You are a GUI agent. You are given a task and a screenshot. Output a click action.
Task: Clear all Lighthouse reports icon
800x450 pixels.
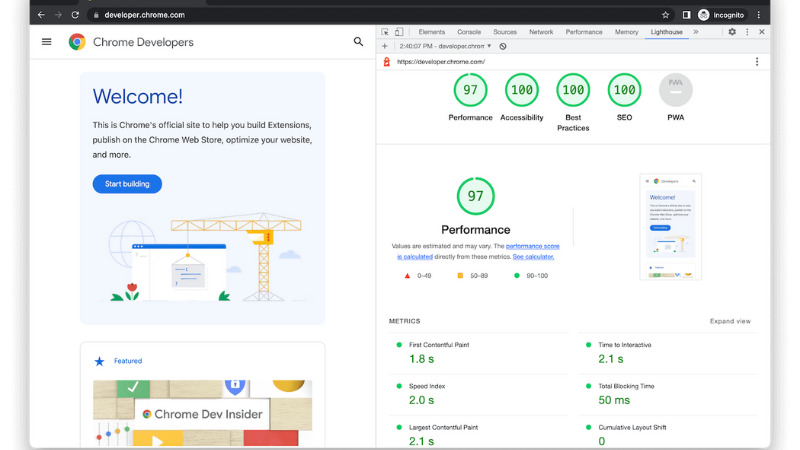pos(503,46)
